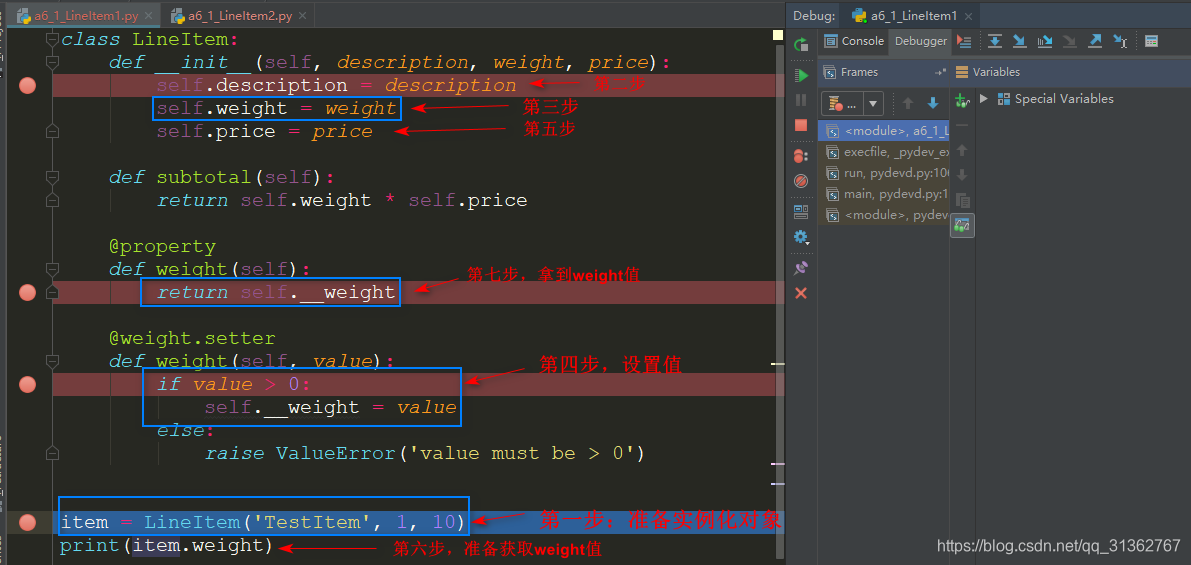Expand the Special Variables tree node
This screenshot has width=1191, height=565.
(984, 99)
